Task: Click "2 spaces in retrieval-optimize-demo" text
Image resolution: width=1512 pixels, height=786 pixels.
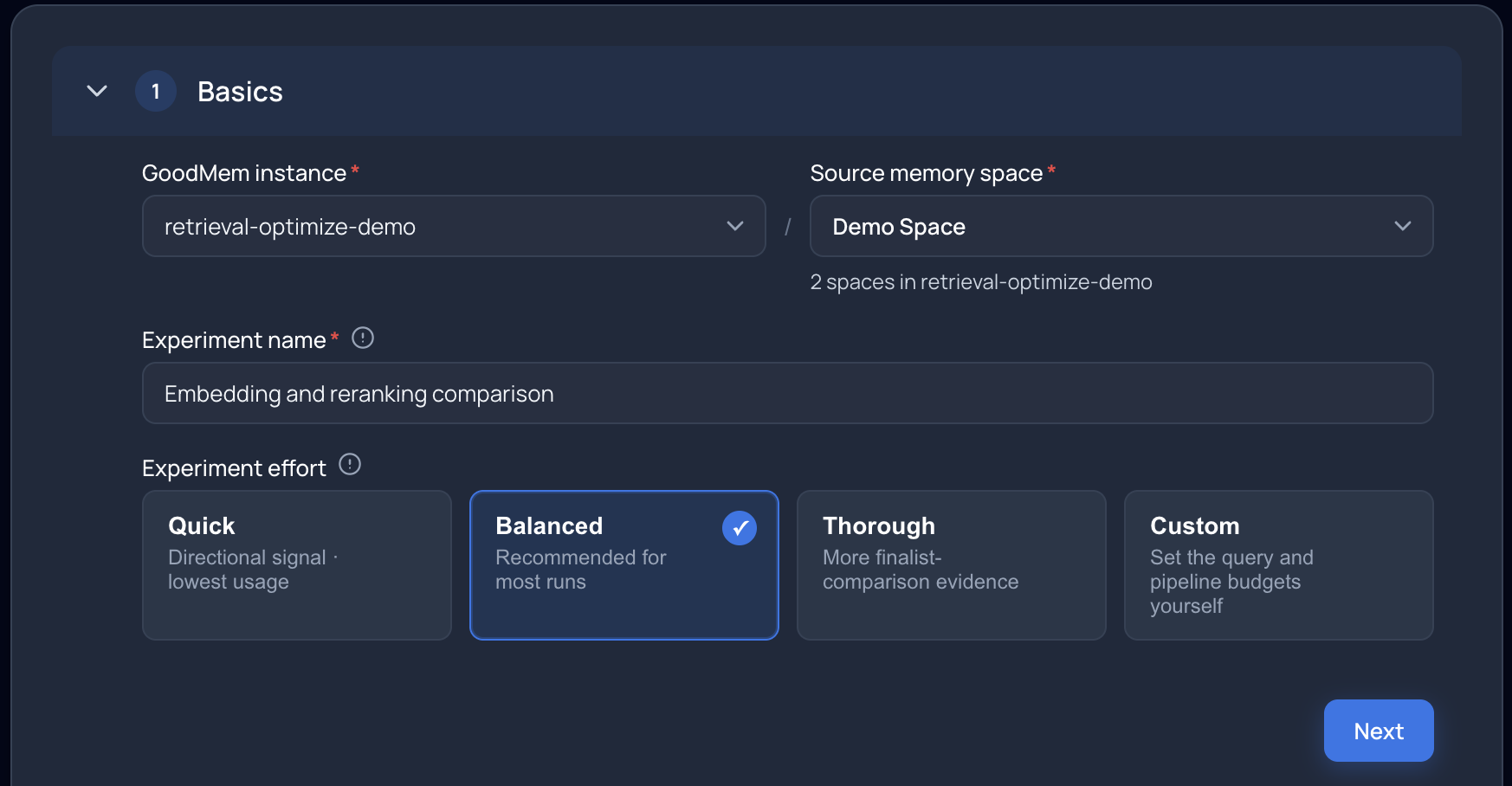Action: click(x=981, y=282)
